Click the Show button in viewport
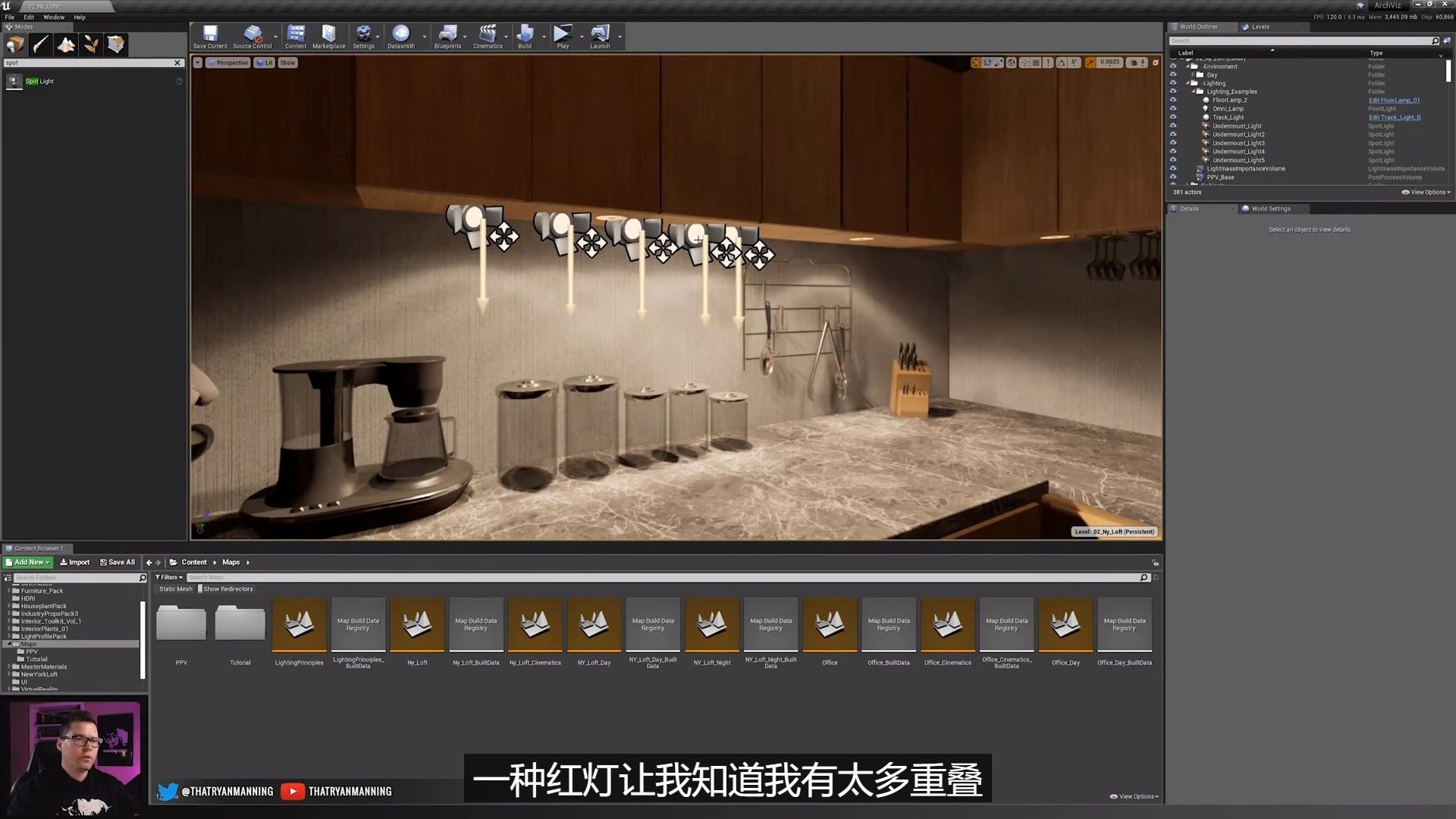The height and width of the screenshot is (819, 1456). [x=287, y=63]
